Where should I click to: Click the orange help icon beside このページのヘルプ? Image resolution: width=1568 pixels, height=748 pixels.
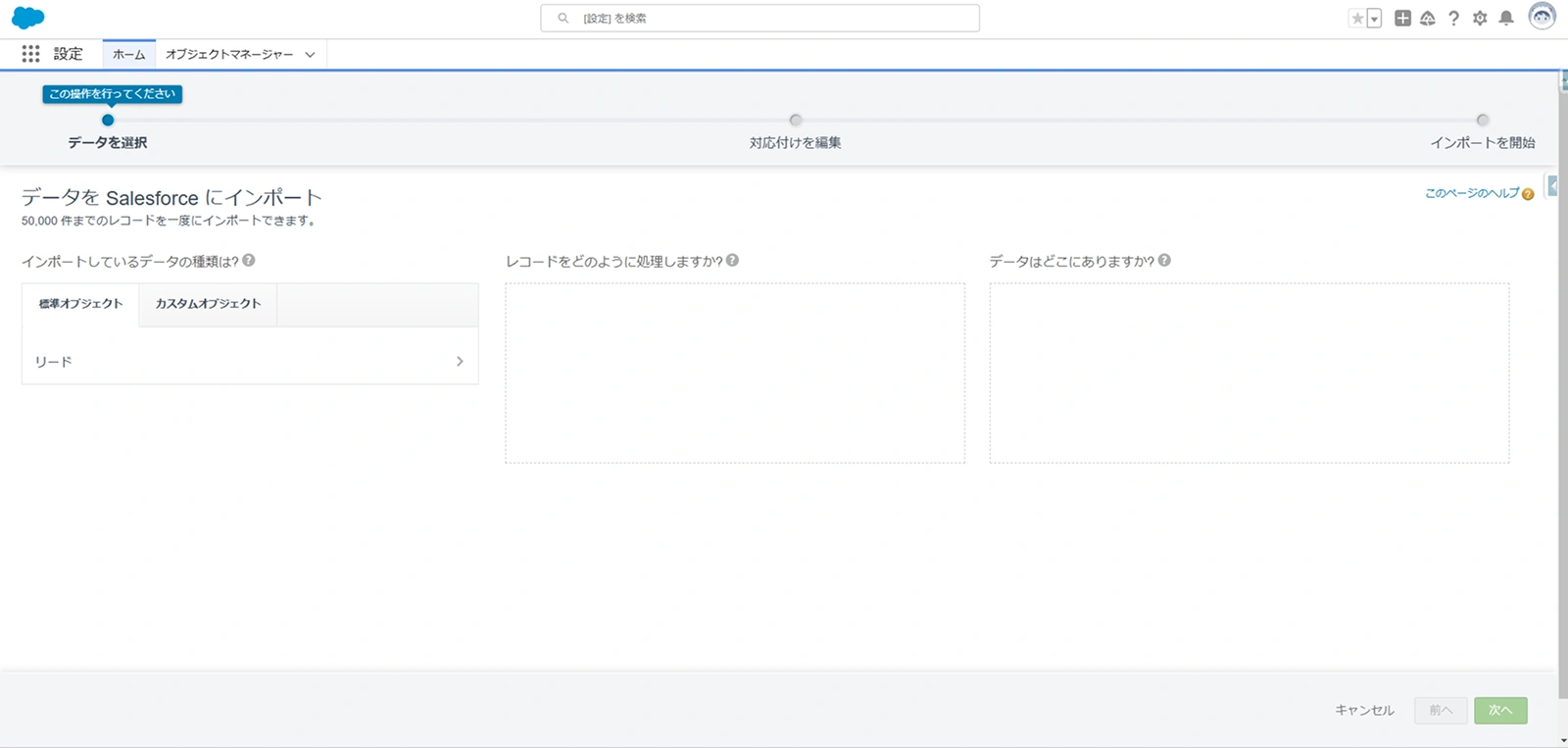pyautogui.click(x=1528, y=194)
